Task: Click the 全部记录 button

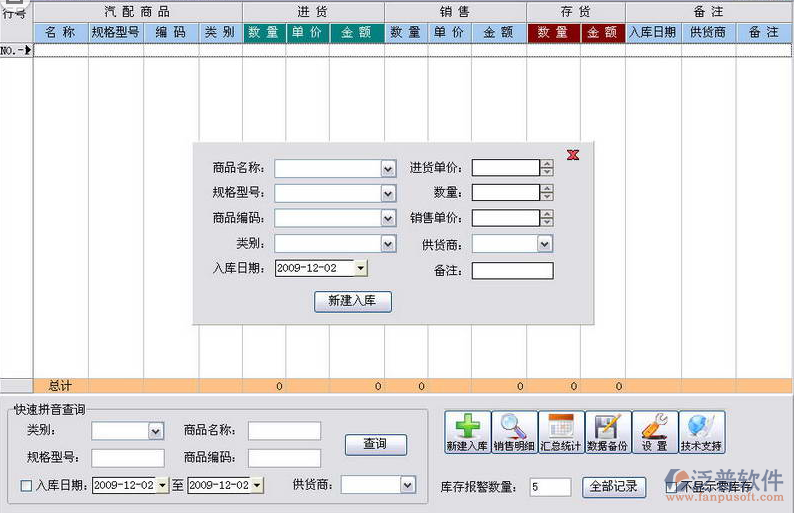Action: tap(614, 487)
